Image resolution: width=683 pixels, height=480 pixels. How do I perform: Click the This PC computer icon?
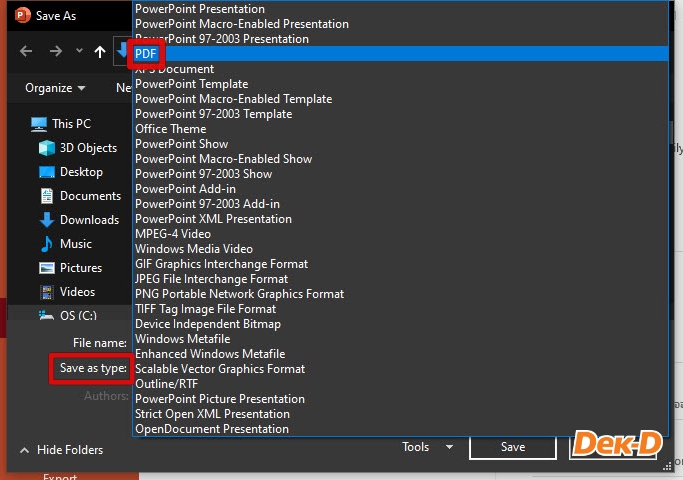39,124
